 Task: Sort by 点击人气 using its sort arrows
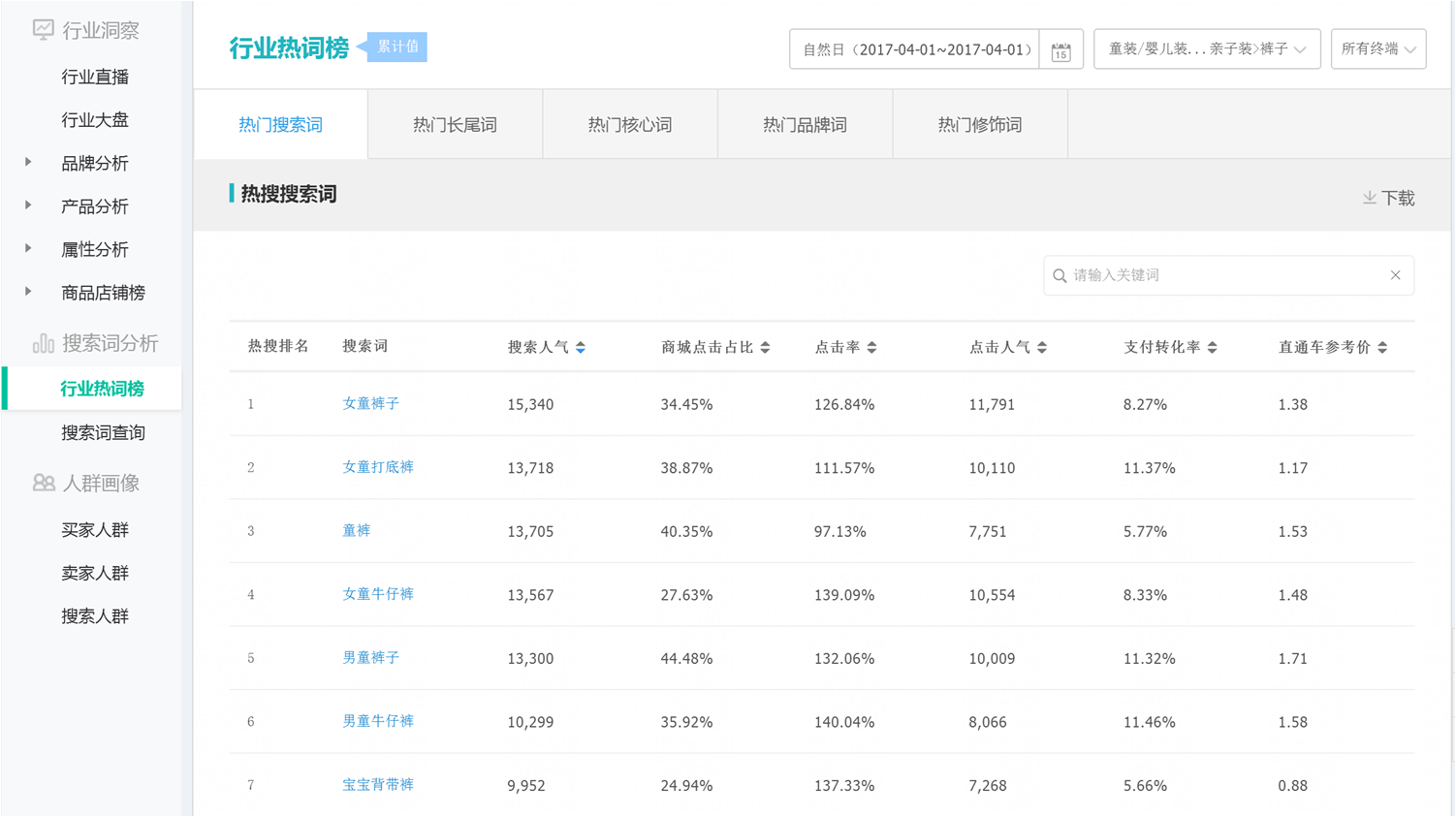[1042, 347]
